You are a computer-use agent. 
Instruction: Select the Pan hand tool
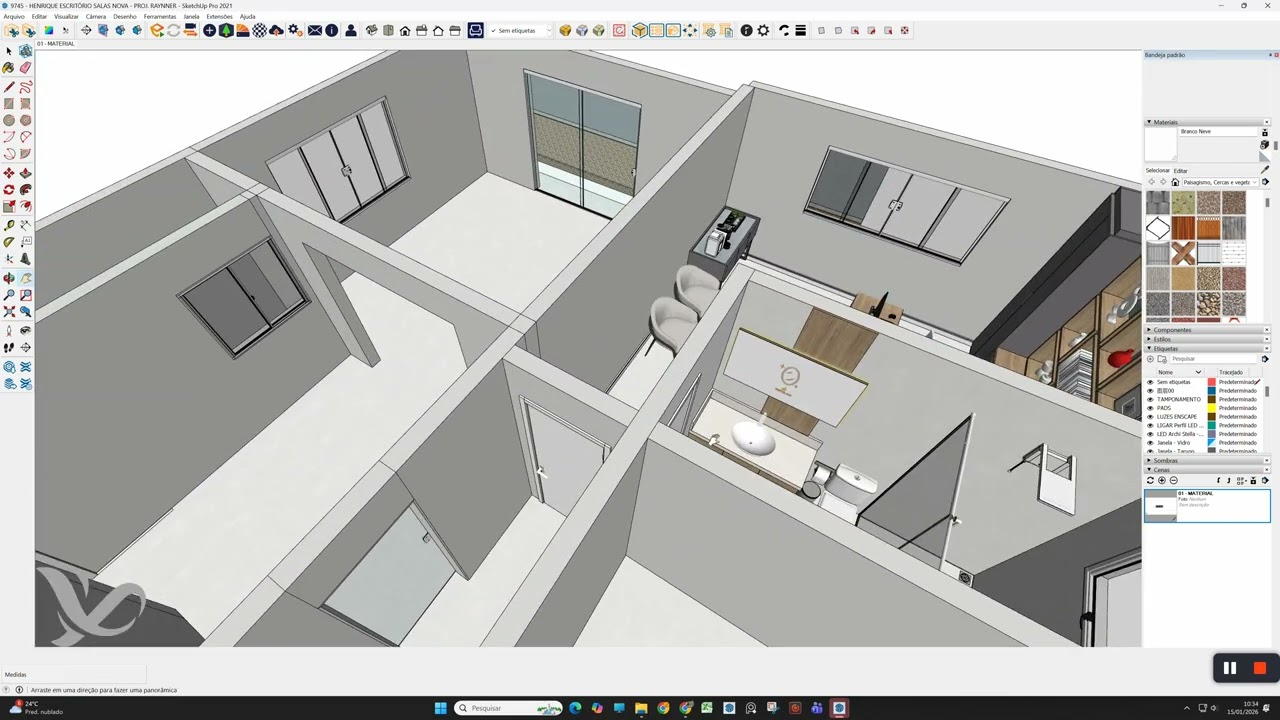(25, 278)
